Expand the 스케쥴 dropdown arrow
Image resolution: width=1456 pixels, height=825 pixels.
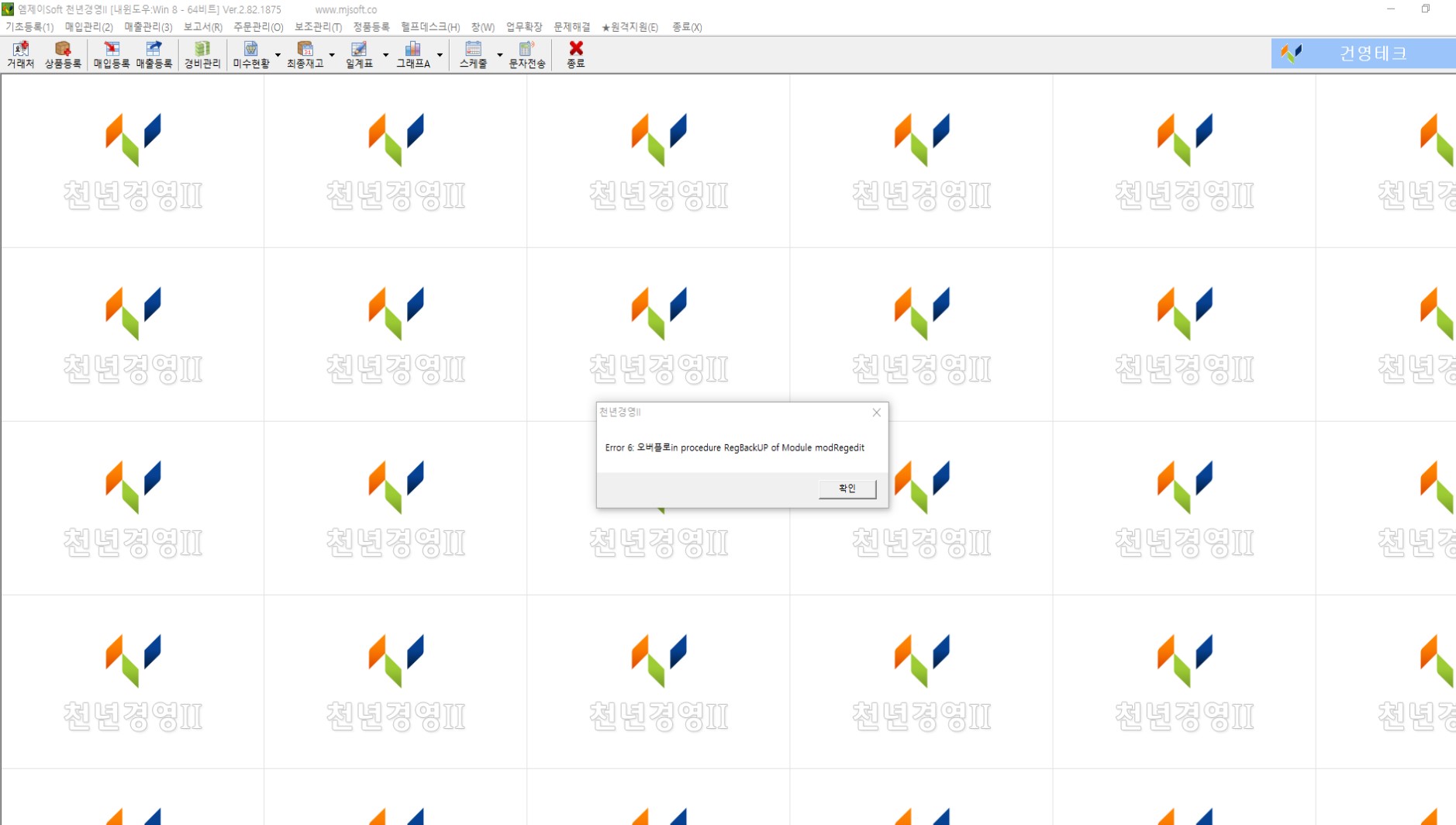(x=499, y=55)
